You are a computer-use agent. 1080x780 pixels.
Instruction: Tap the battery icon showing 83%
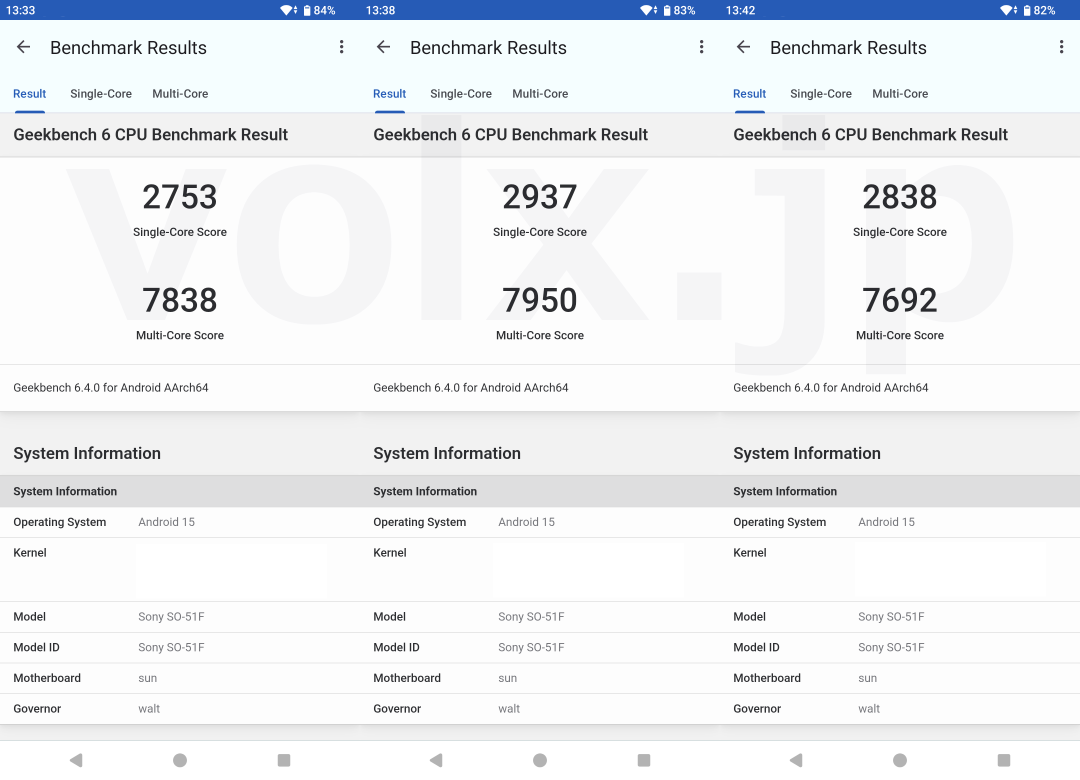point(667,10)
